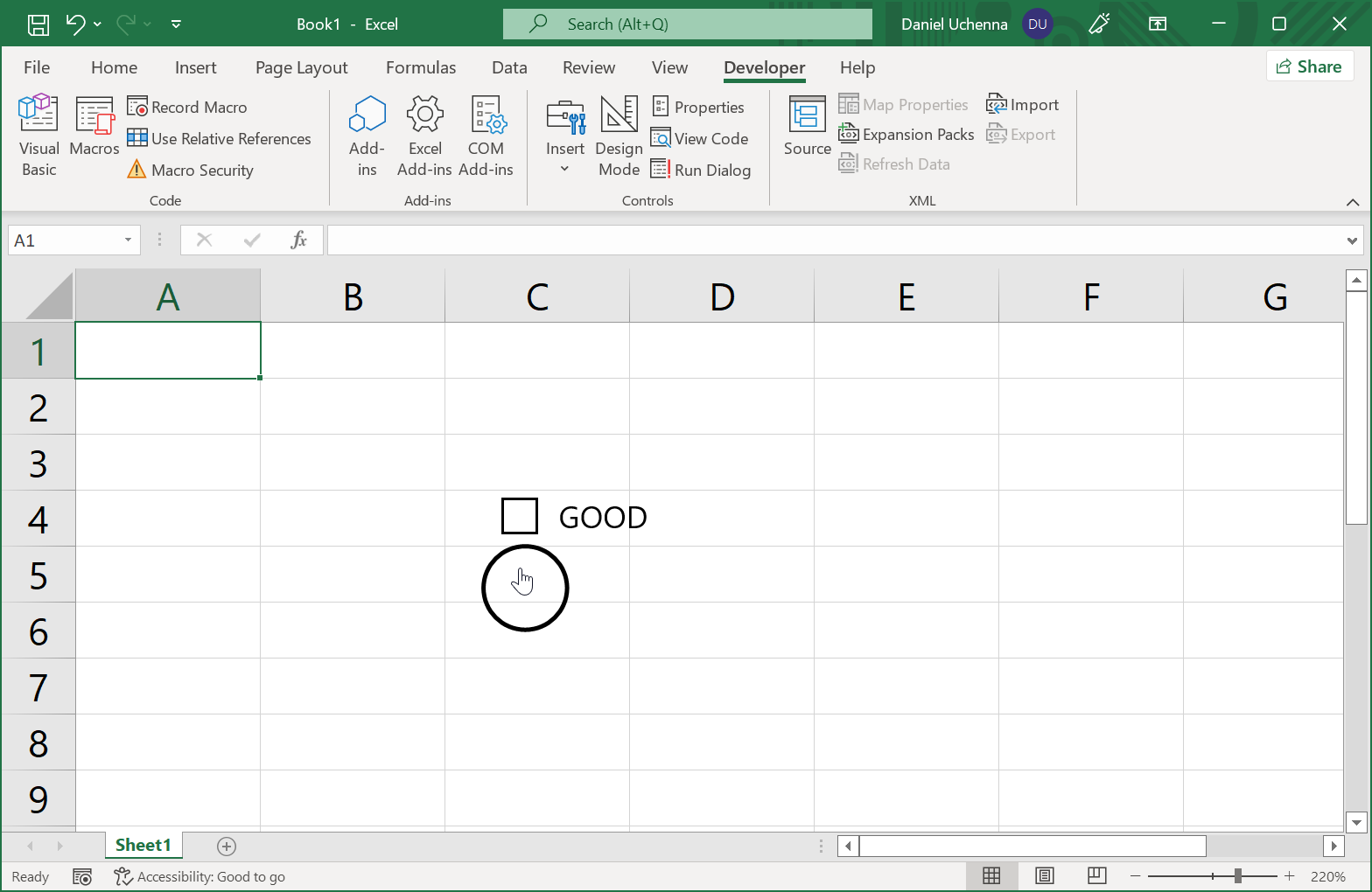Click the vertical scrollbar down arrow

point(1356,822)
